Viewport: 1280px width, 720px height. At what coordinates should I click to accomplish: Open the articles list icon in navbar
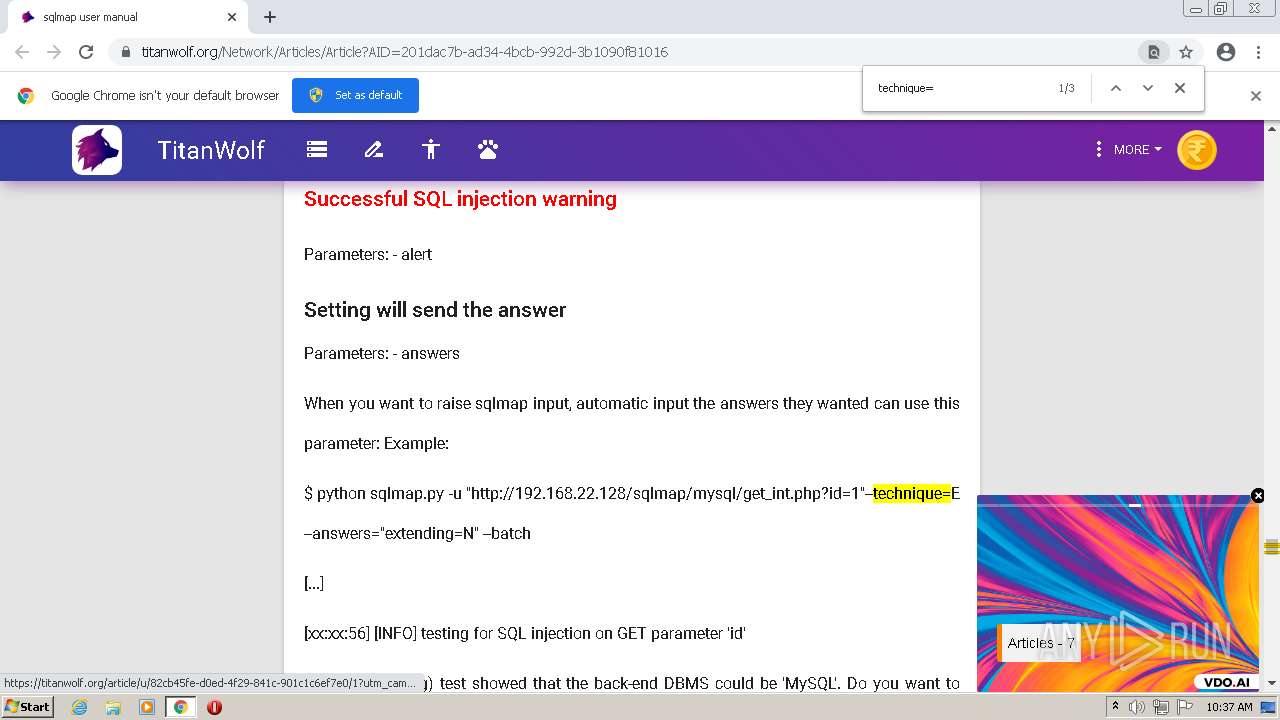[x=317, y=150]
